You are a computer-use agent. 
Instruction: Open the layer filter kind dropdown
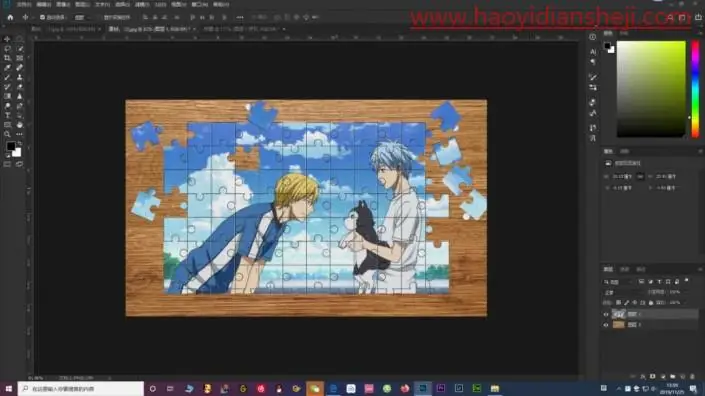pos(618,282)
